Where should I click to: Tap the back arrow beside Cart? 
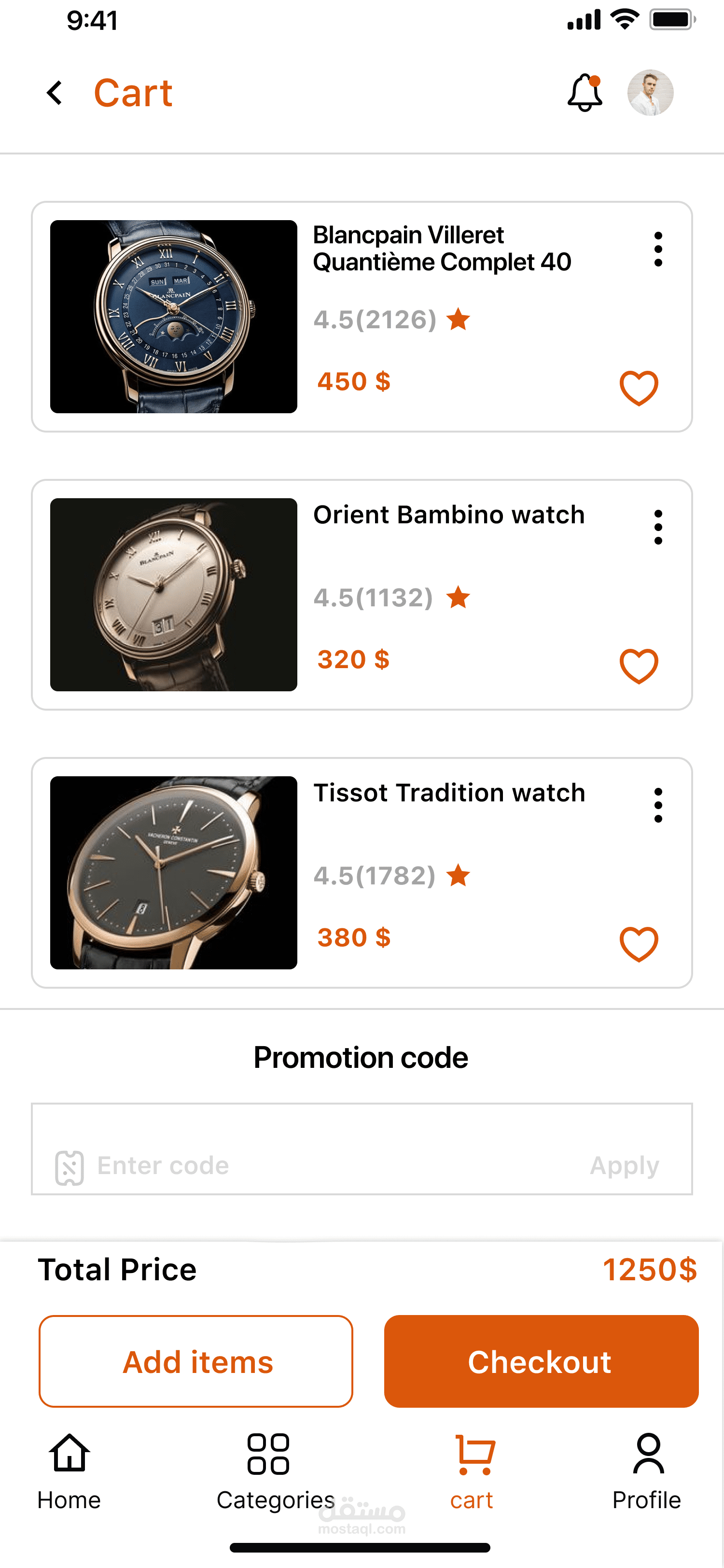[55, 93]
